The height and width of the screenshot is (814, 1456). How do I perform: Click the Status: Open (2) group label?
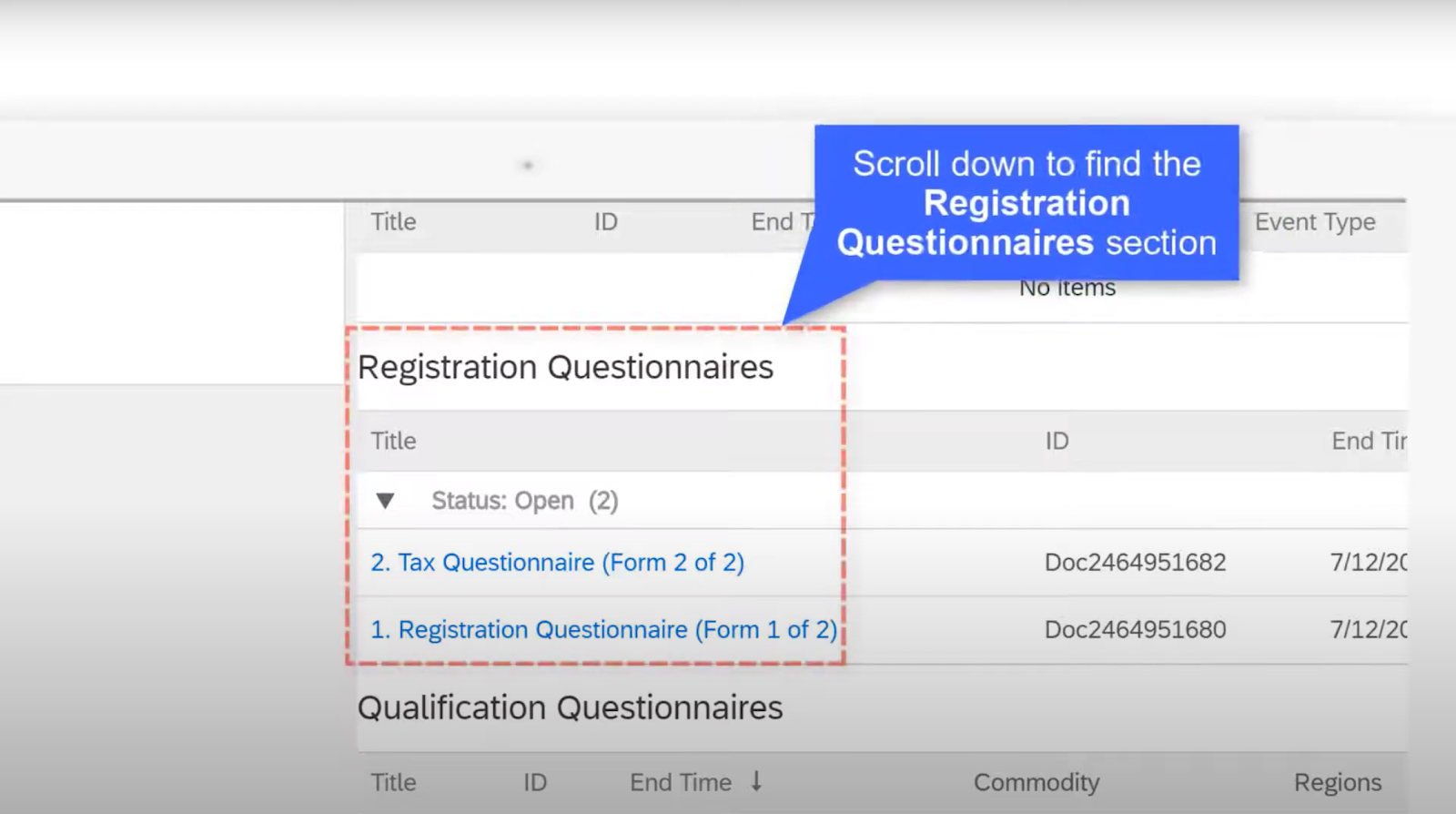click(524, 501)
